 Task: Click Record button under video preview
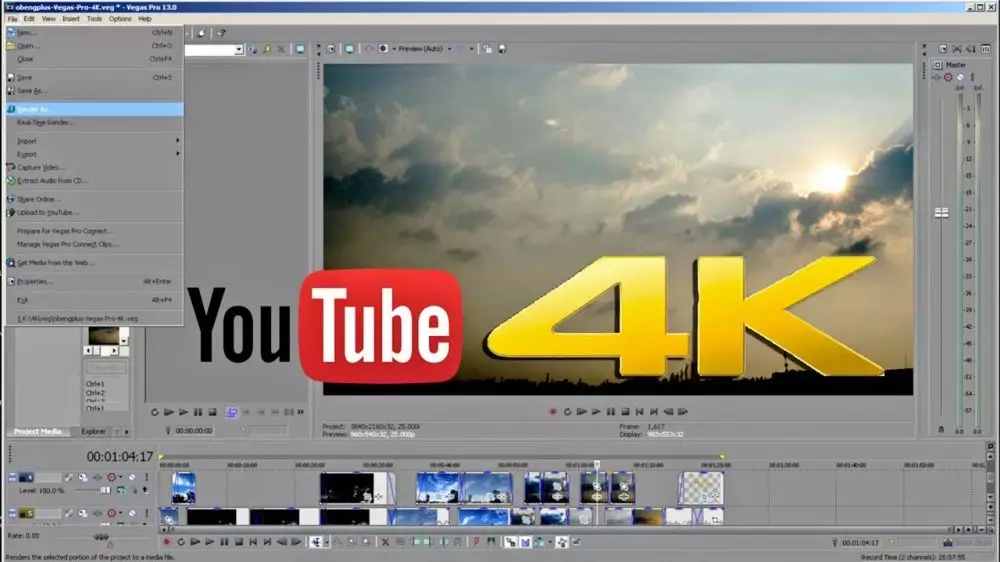[553, 412]
